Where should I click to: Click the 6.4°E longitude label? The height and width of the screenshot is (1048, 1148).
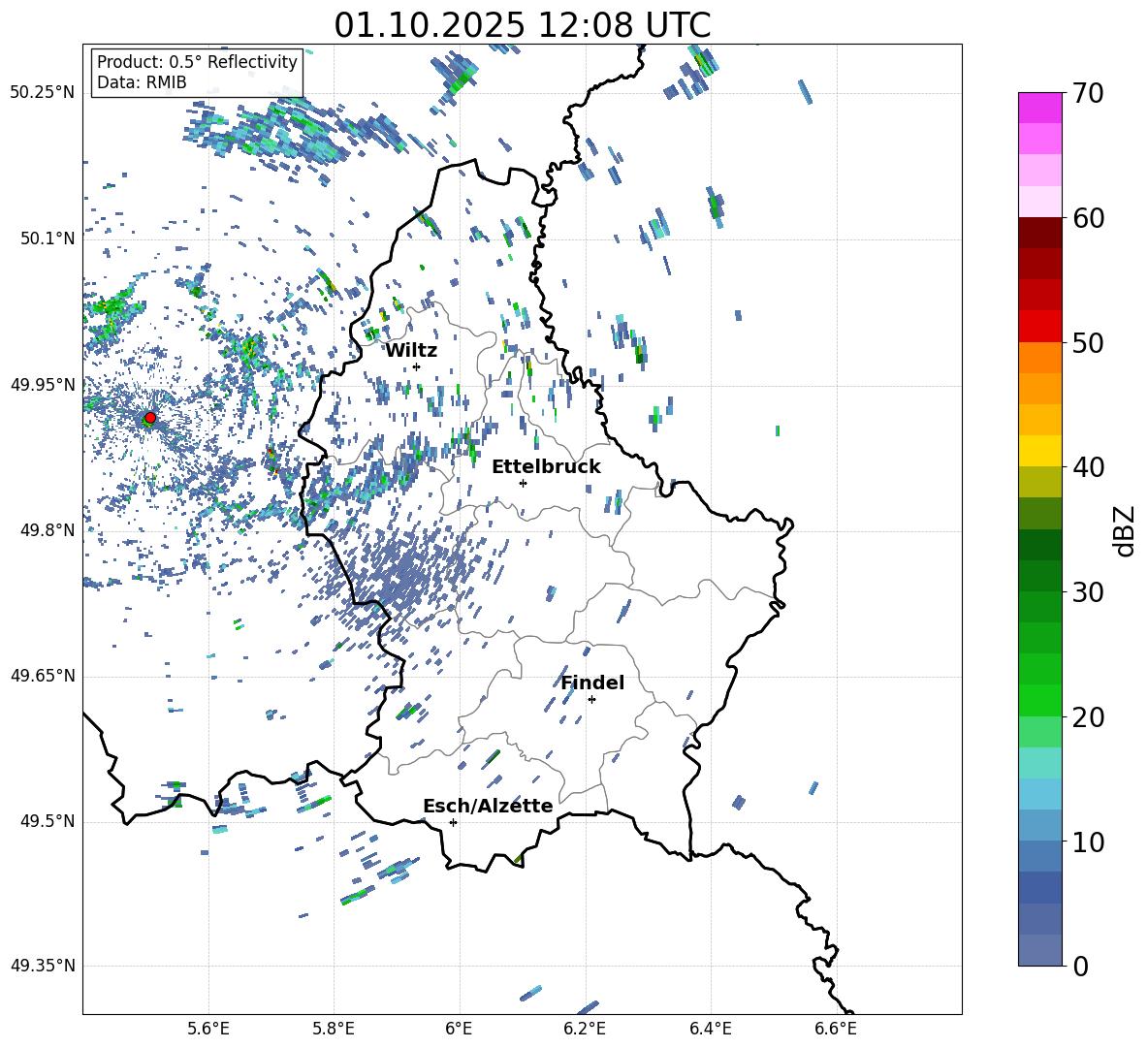point(710,1029)
